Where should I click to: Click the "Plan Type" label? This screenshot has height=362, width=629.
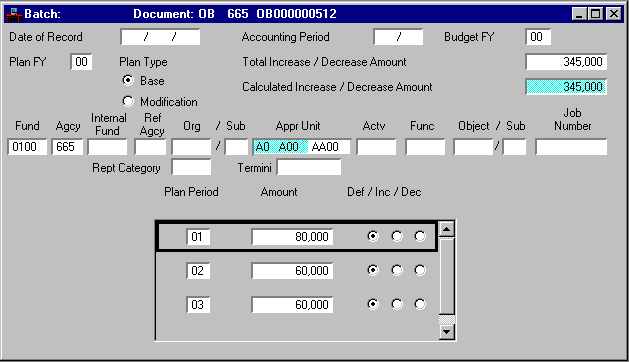click(x=143, y=62)
